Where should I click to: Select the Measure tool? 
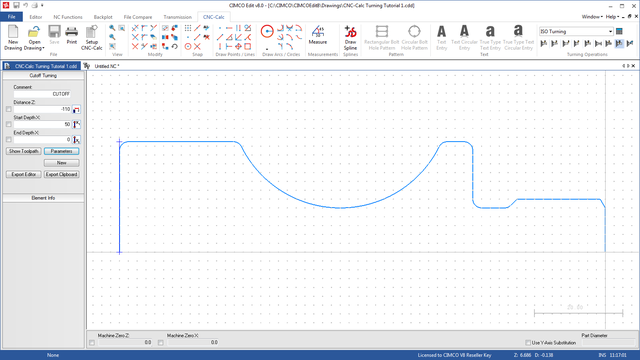[318, 35]
